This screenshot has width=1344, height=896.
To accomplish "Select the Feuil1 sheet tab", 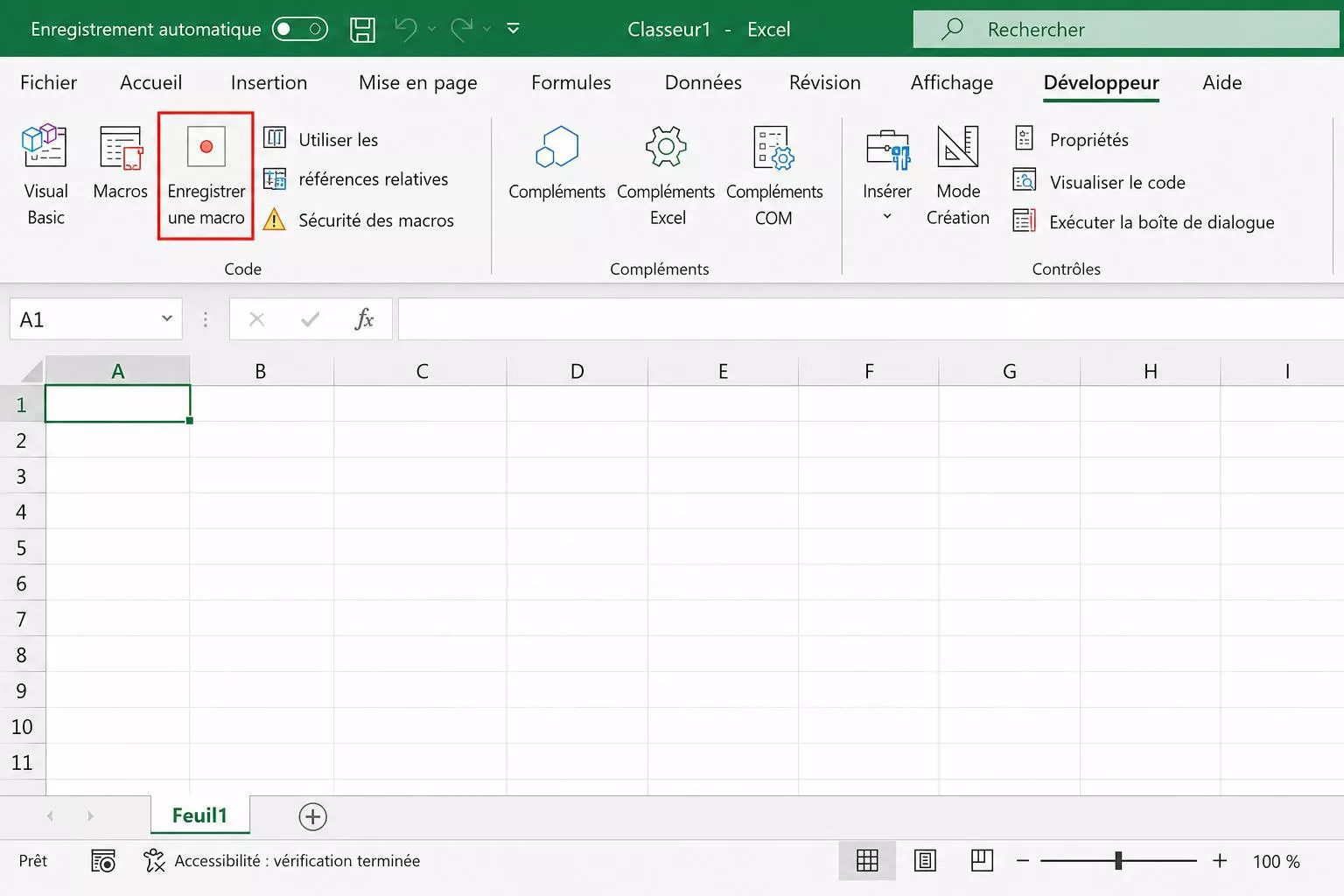I will point(199,815).
